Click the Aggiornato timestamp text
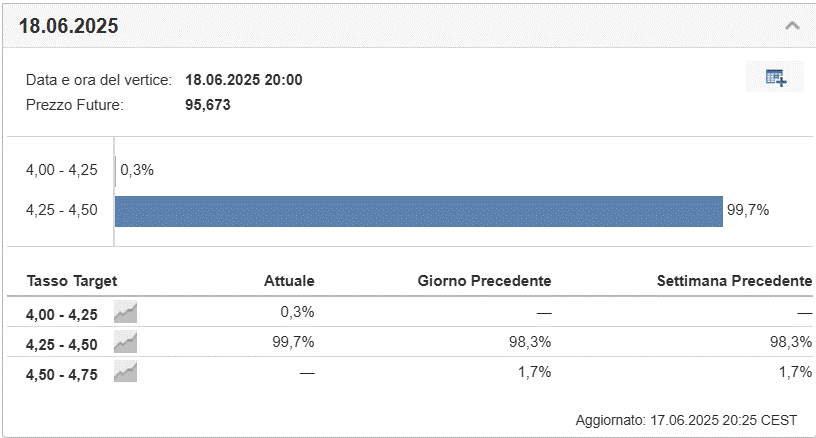 click(x=686, y=420)
